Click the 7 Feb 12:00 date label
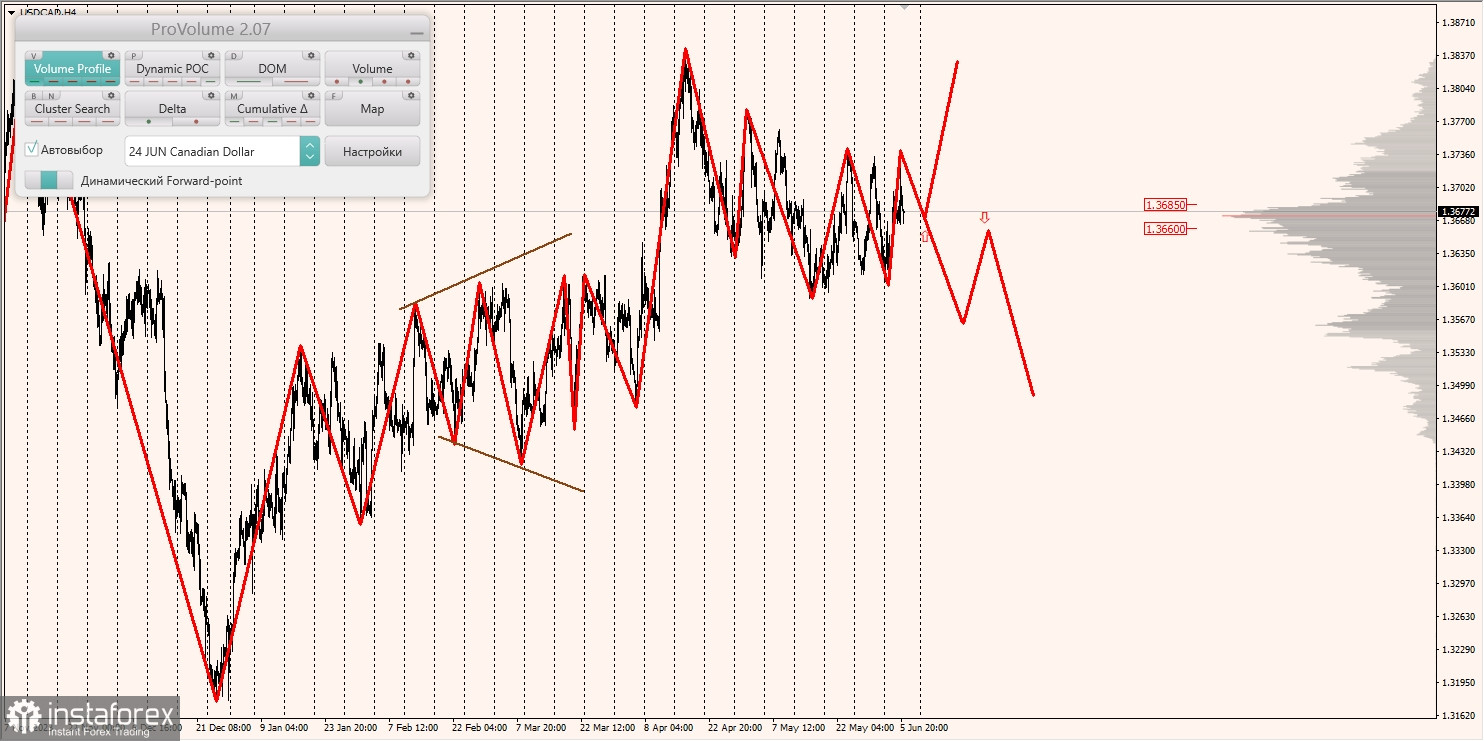Viewport: 1484px width, 741px height. coord(414,728)
